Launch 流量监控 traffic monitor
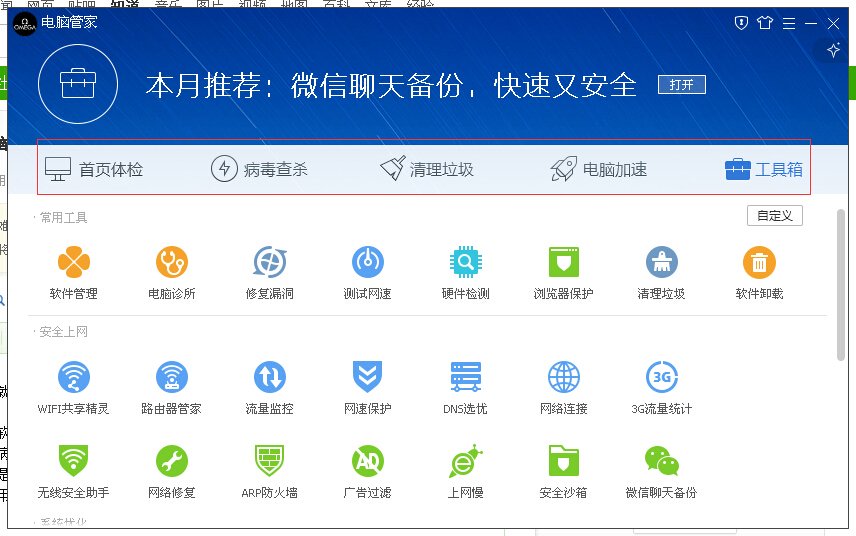This screenshot has width=856, height=536. tap(270, 388)
